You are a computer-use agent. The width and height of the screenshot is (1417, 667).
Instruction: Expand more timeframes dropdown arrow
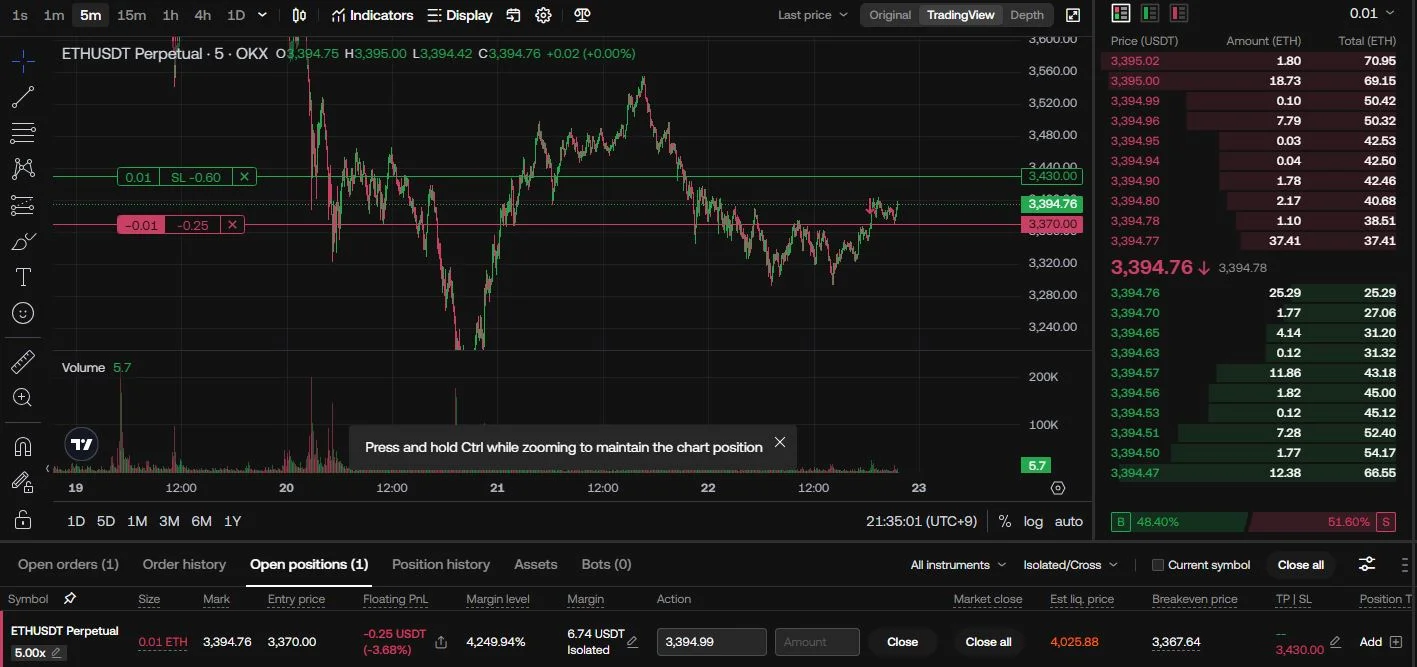tap(263, 15)
